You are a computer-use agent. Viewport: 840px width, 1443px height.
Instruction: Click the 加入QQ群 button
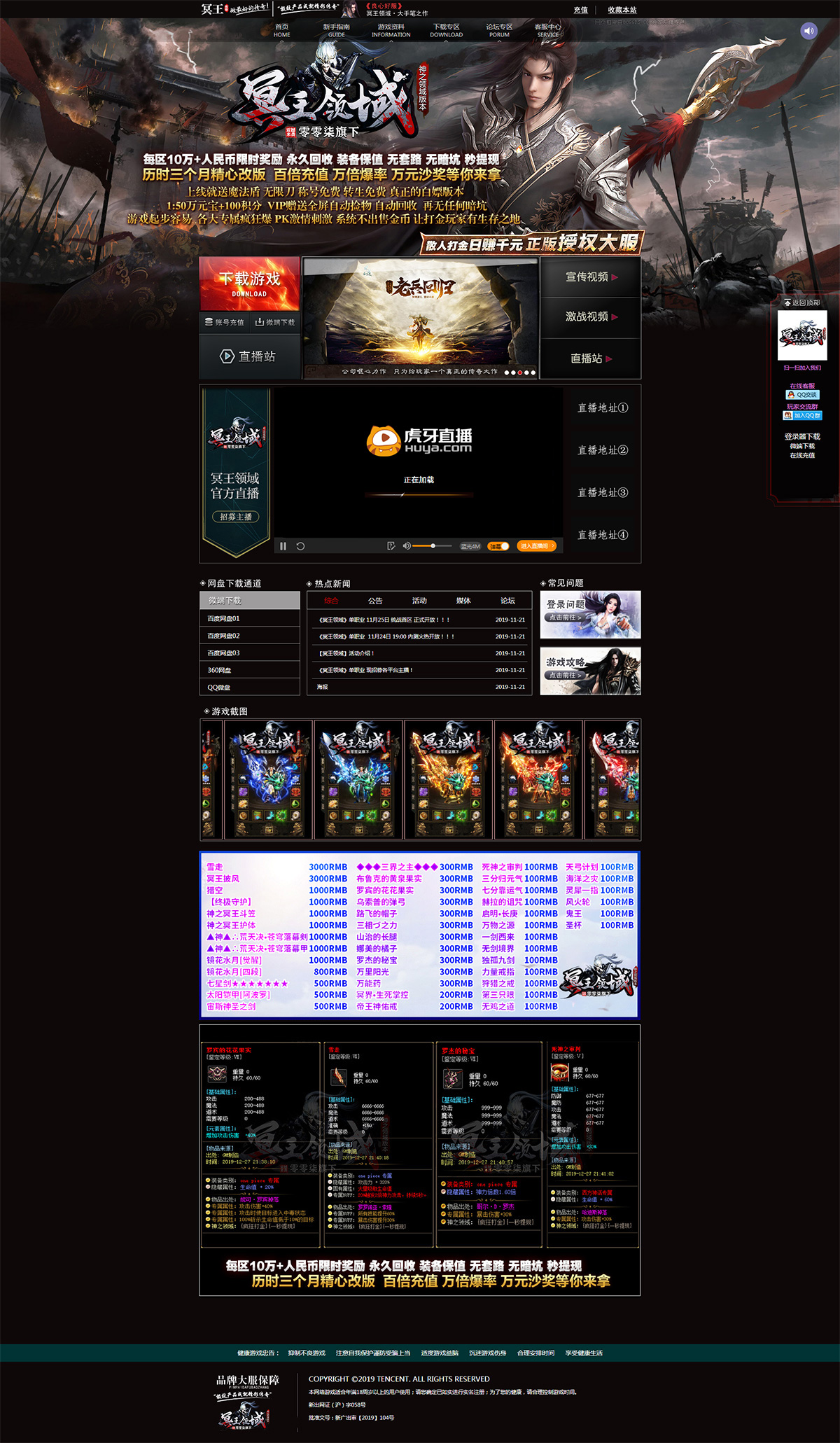click(x=802, y=415)
